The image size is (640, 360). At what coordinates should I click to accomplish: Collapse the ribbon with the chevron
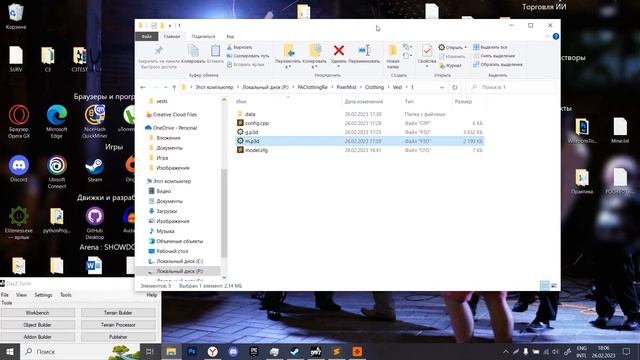tap(547, 36)
